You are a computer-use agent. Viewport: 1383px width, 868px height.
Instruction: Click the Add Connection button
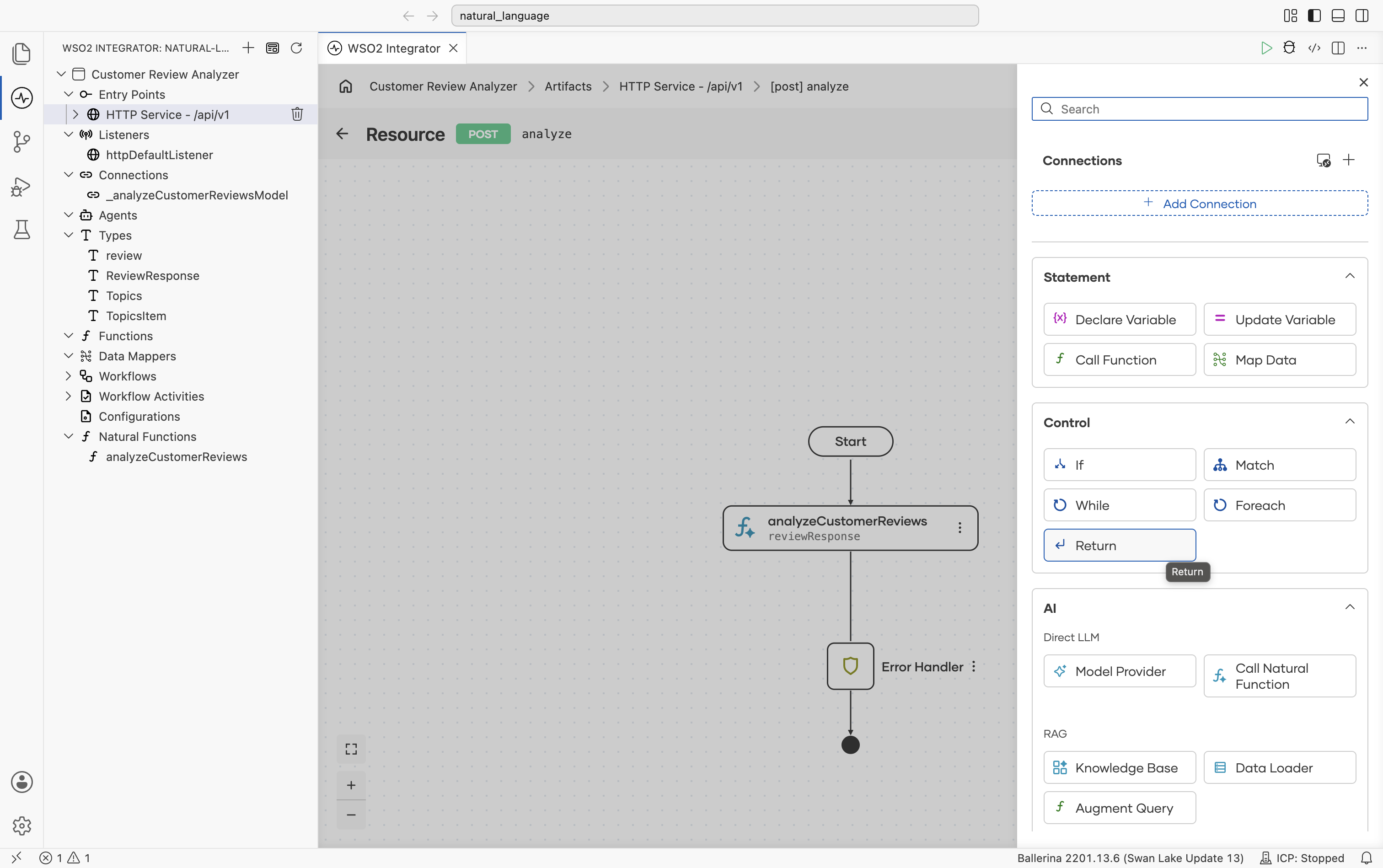(x=1199, y=203)
